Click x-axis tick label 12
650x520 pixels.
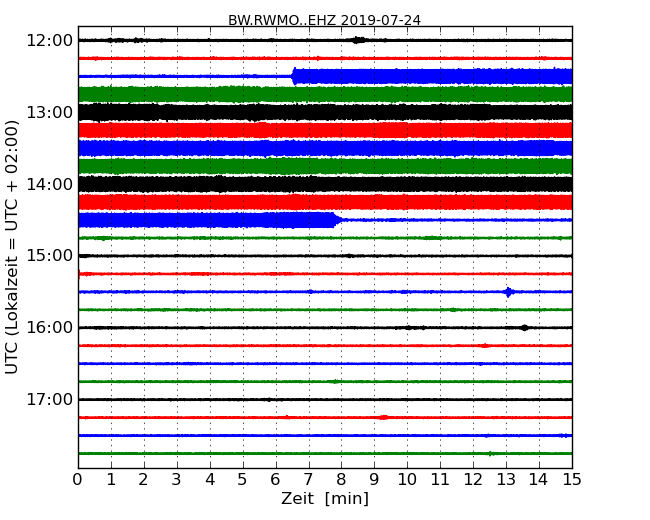473,480
